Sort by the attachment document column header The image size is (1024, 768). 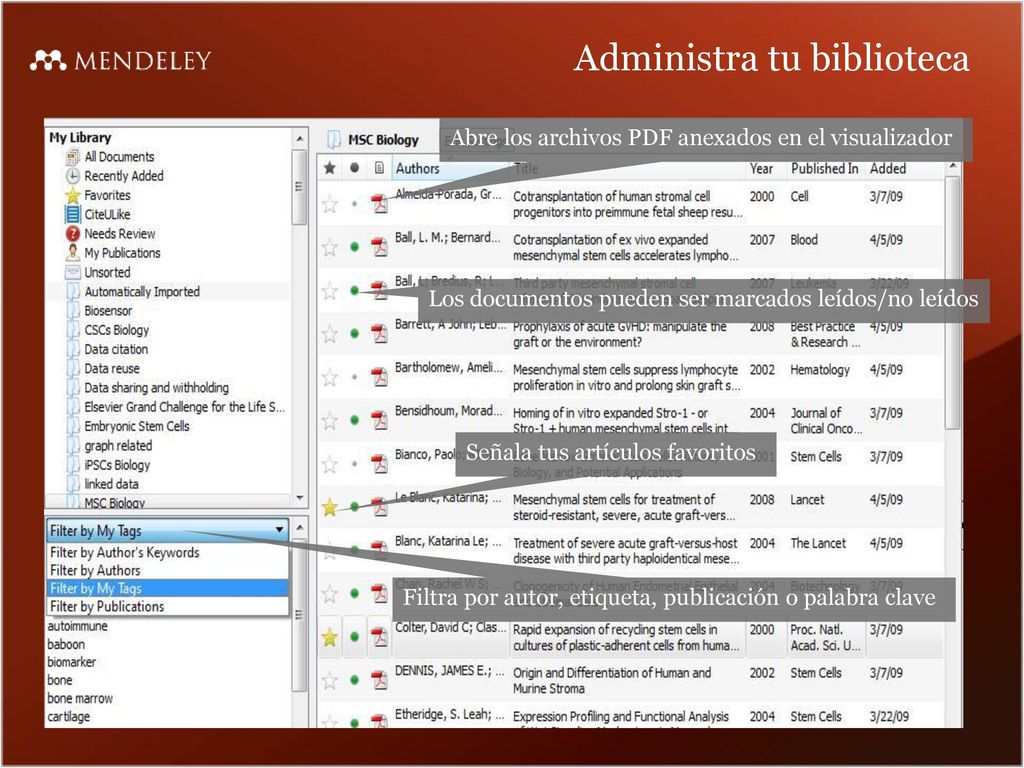[379, 168]
